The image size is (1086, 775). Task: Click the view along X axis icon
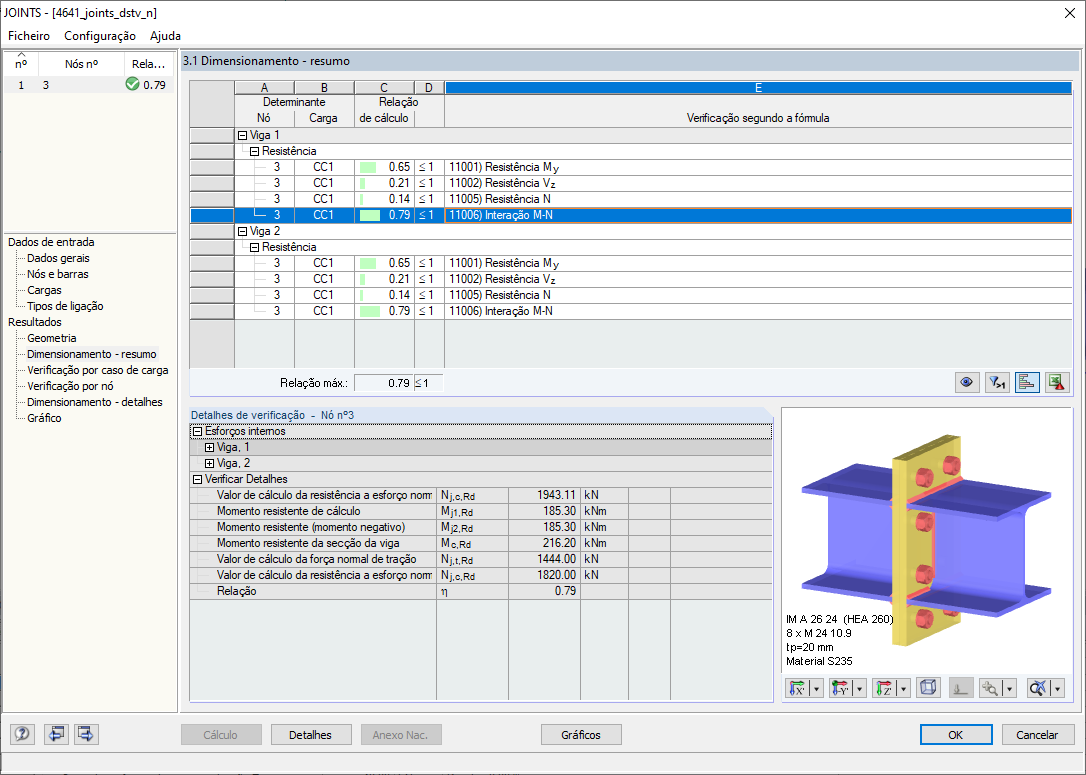(x=798, y=688)
